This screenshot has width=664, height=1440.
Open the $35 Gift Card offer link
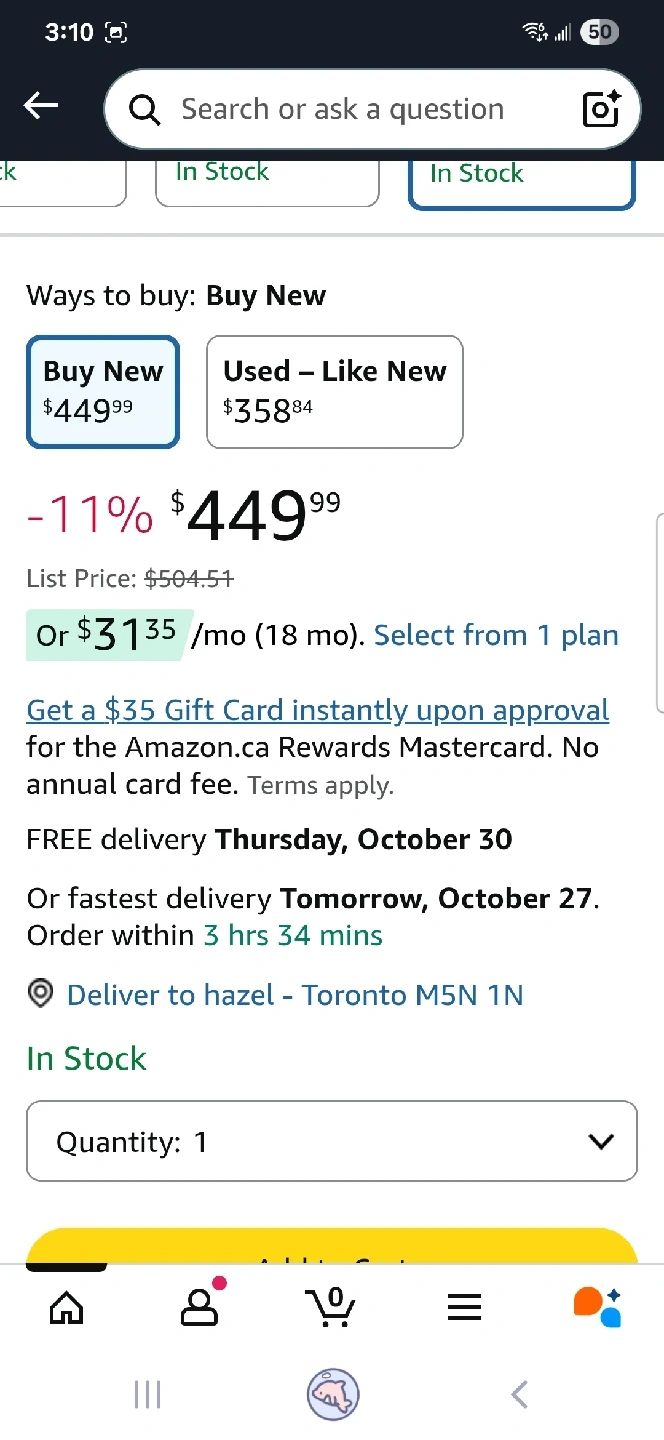317,710
